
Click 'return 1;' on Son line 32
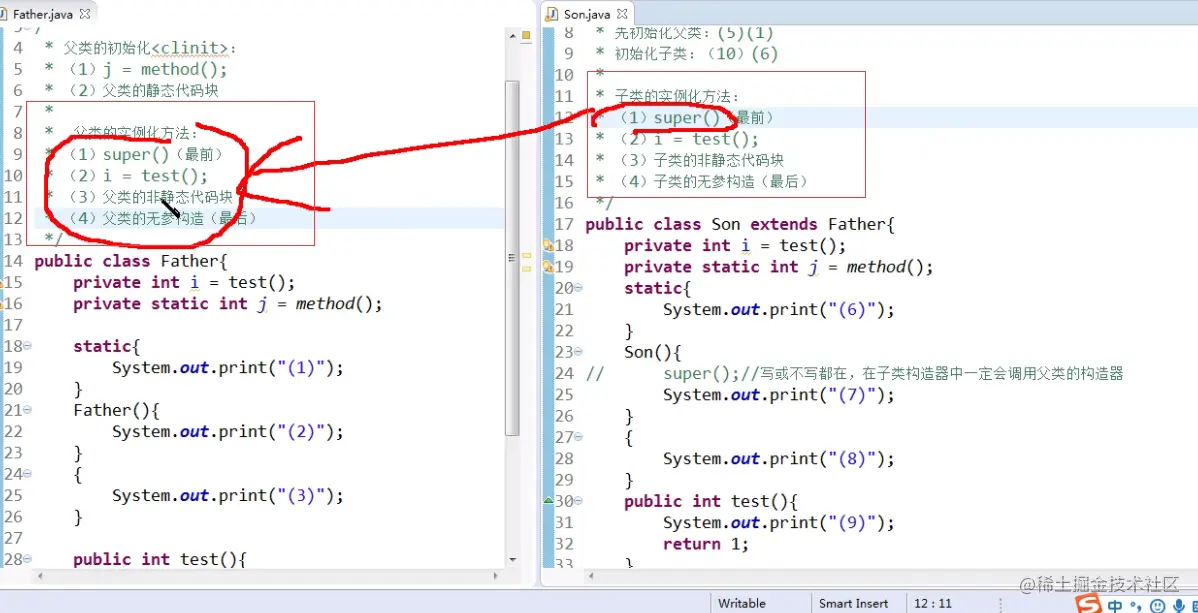706,544
